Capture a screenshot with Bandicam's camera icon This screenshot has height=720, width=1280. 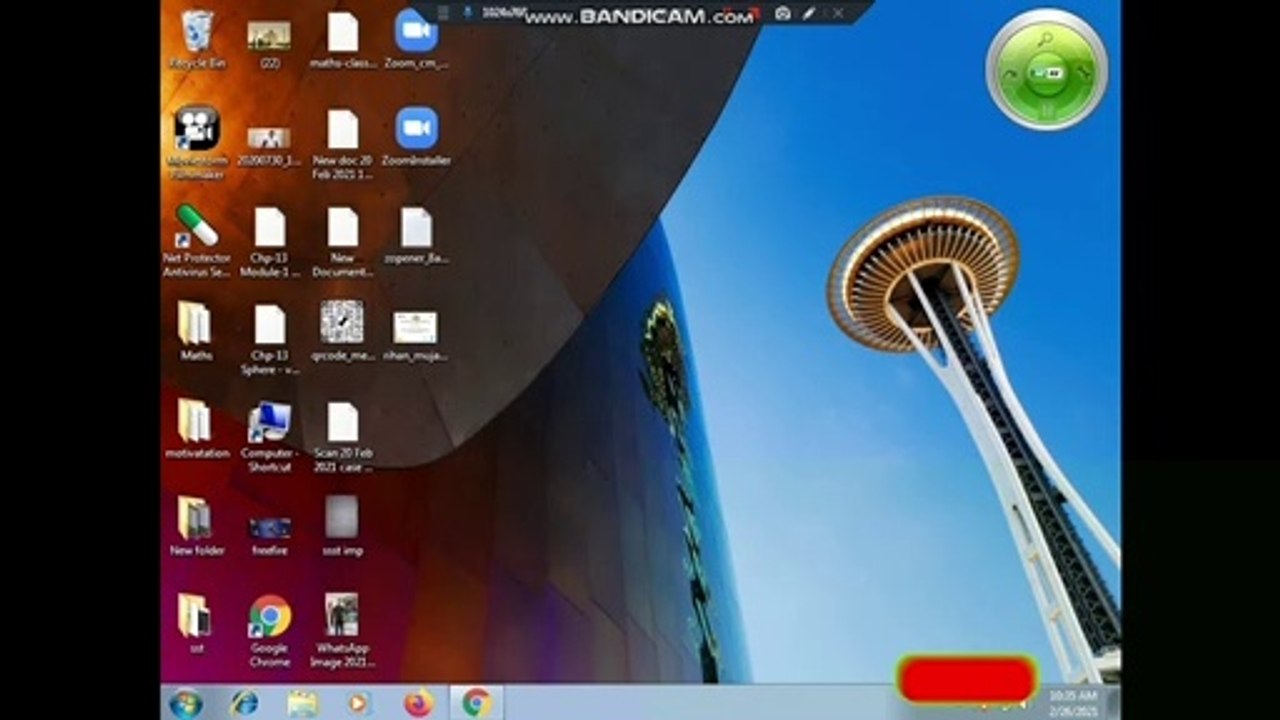[783, 14]
